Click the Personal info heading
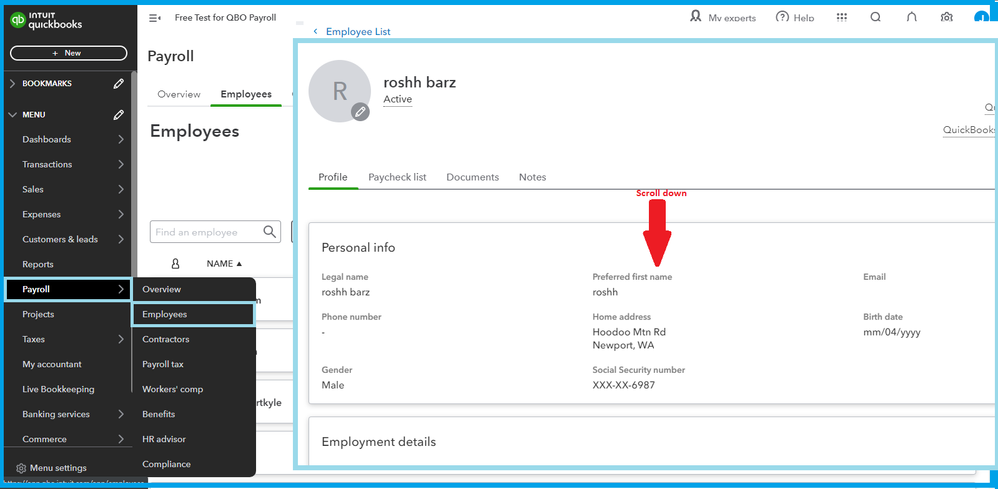This screenshot has width=998, height=489. pos(358,247)
